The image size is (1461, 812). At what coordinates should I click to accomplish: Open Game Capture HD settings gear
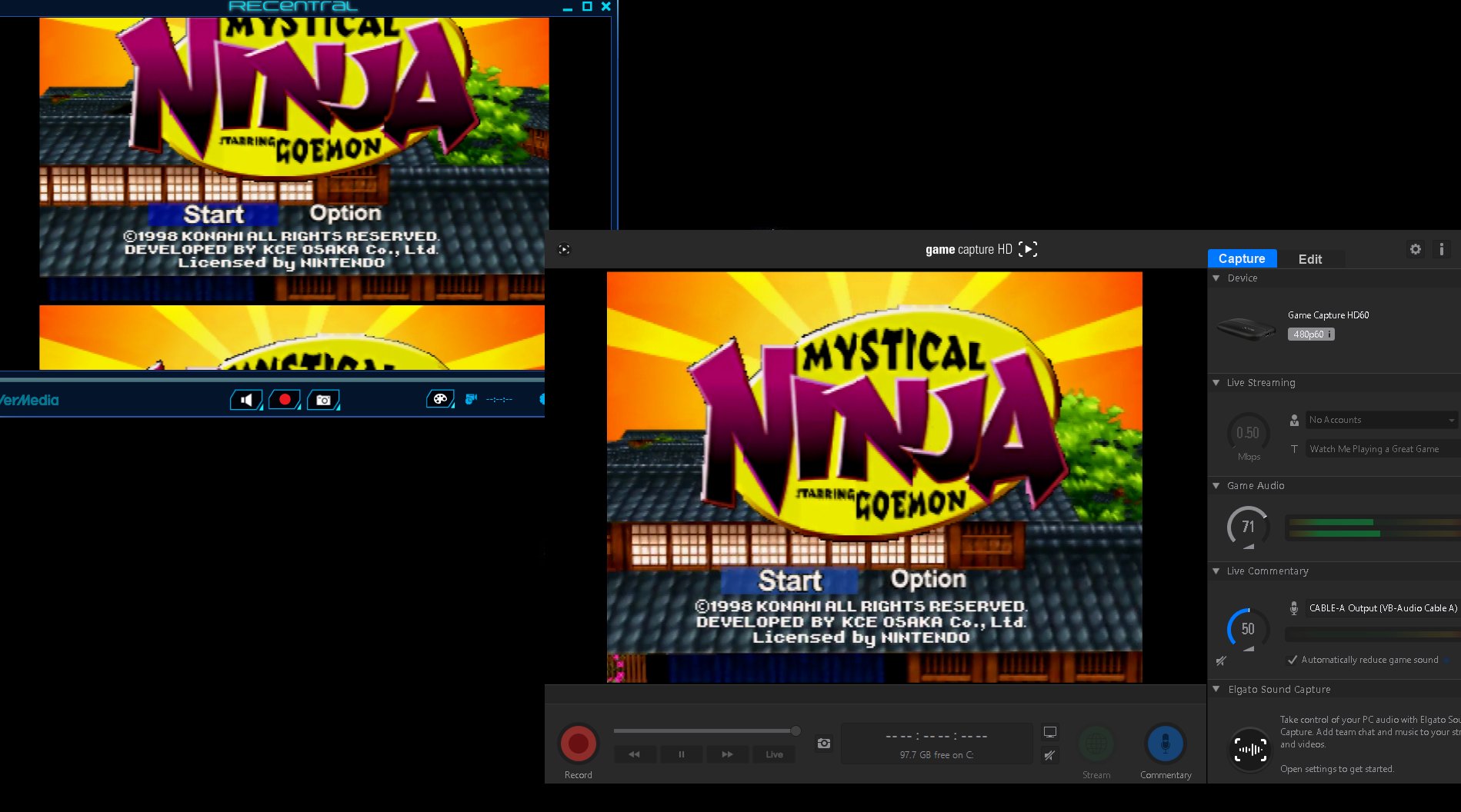[x=1416, y=249]
